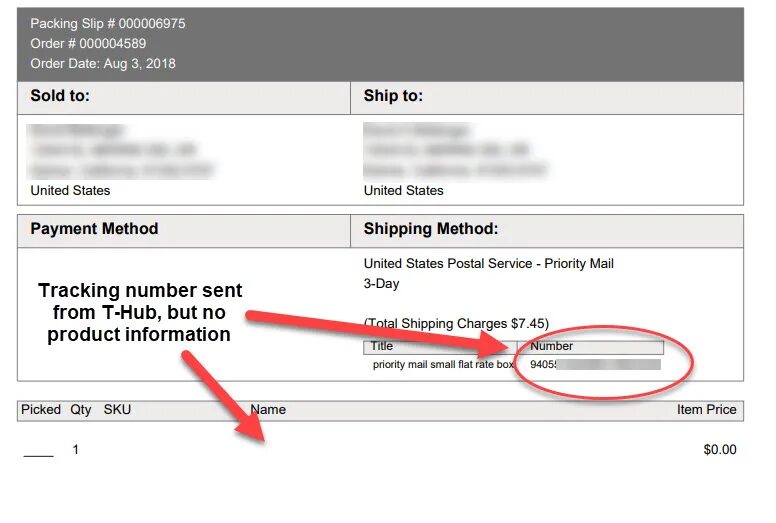
Task: Click the Item Price column header
Action: 706,409
